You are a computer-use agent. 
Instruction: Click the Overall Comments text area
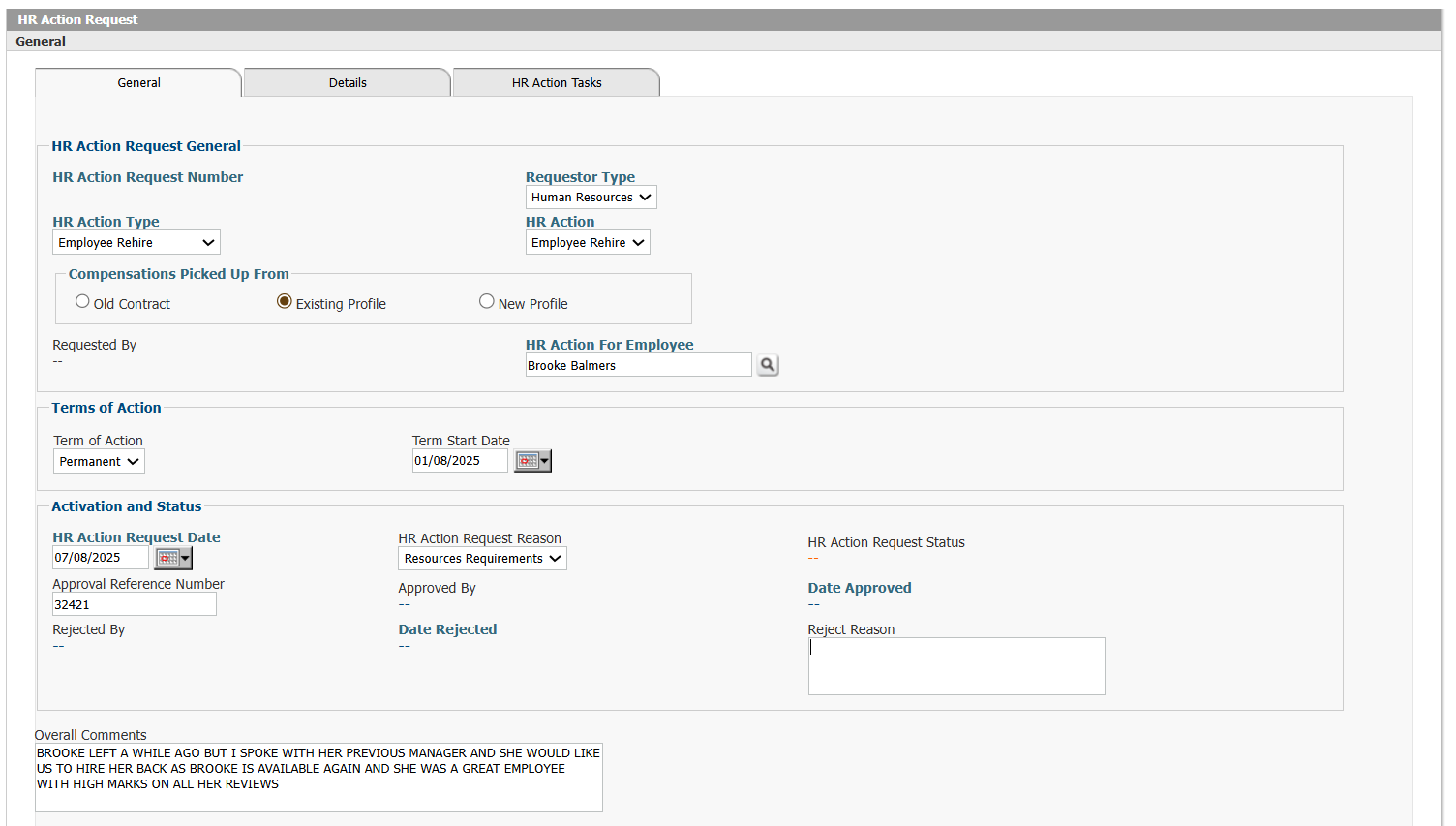click(x=318, y=778)
